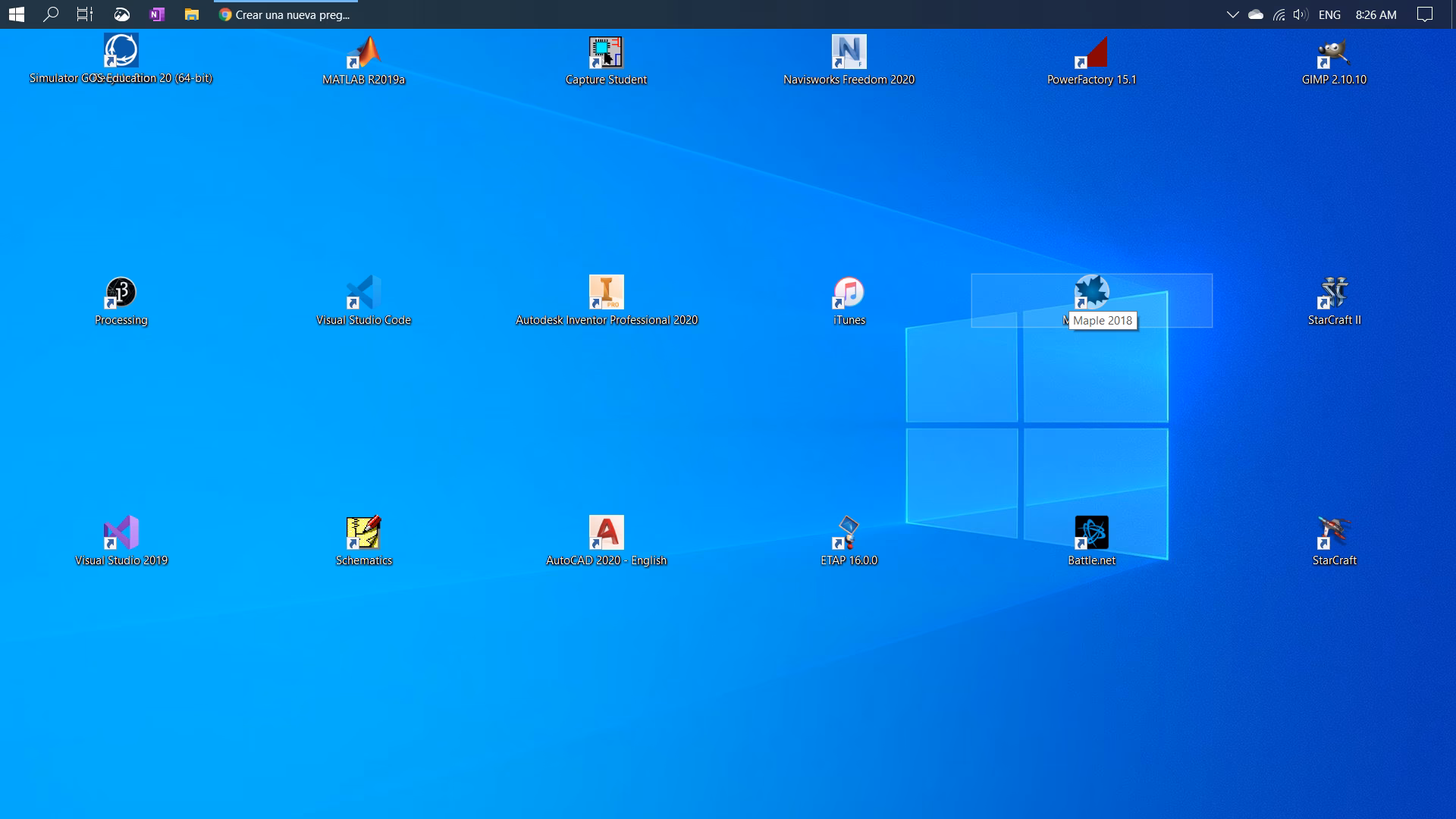The height and width of the screenshot is (819, 1456).
Task: Open Task View from the taskbar
Action: (85, 14)
